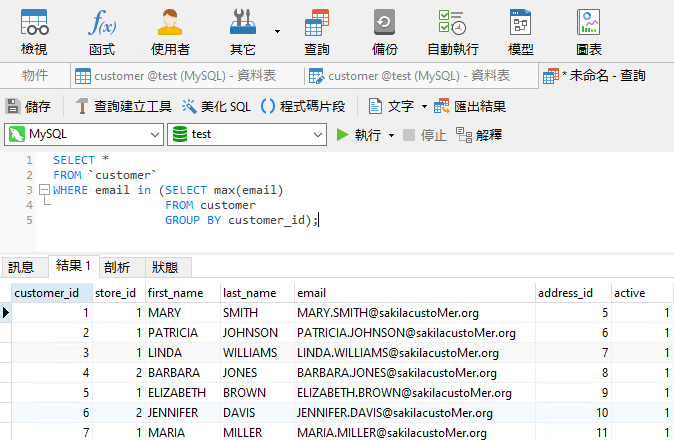
Task: Click the 執行 (Run) button
Action: 360,135
